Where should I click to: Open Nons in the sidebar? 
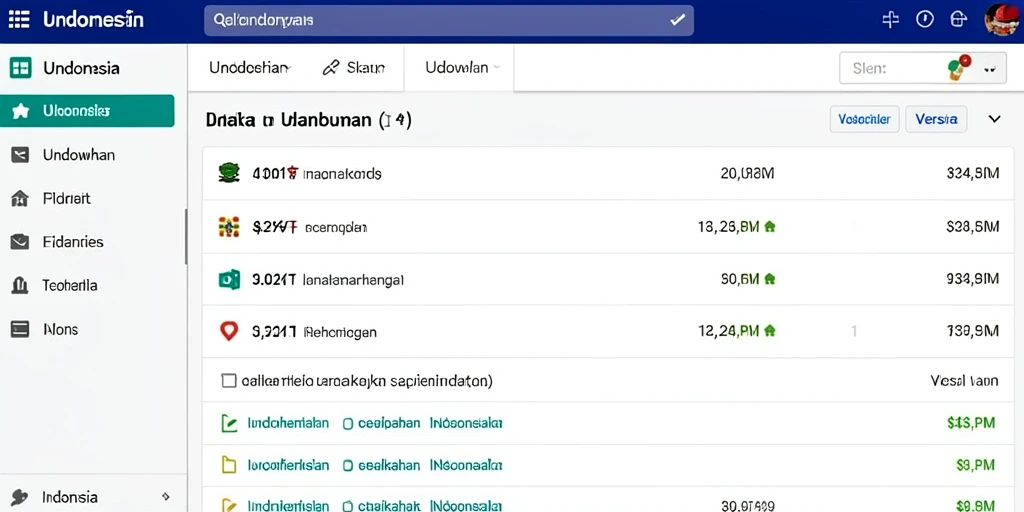(61, 329)
